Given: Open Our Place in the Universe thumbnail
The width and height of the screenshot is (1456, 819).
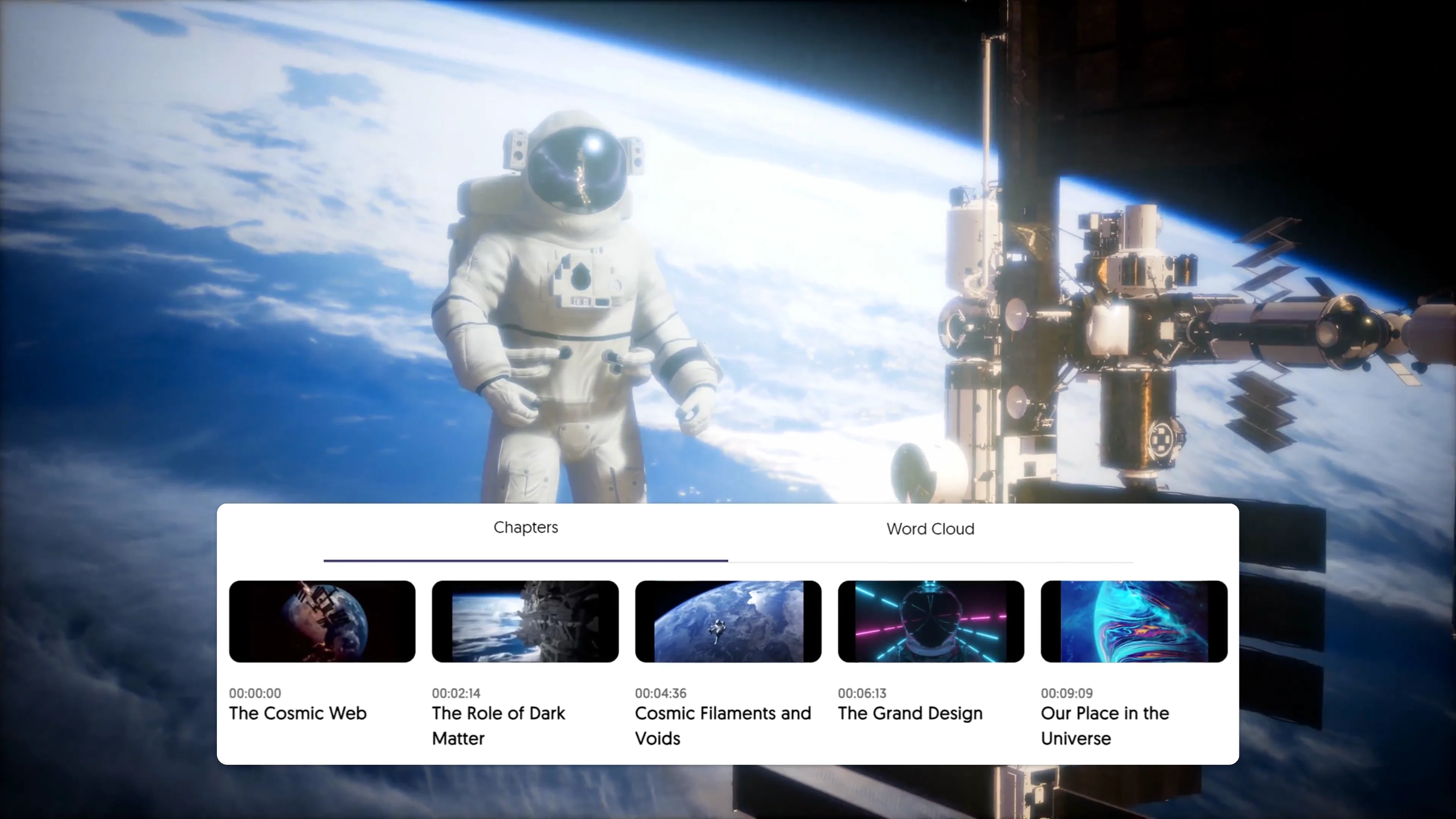Looking at the screenshot, I should pos(1134,621).
